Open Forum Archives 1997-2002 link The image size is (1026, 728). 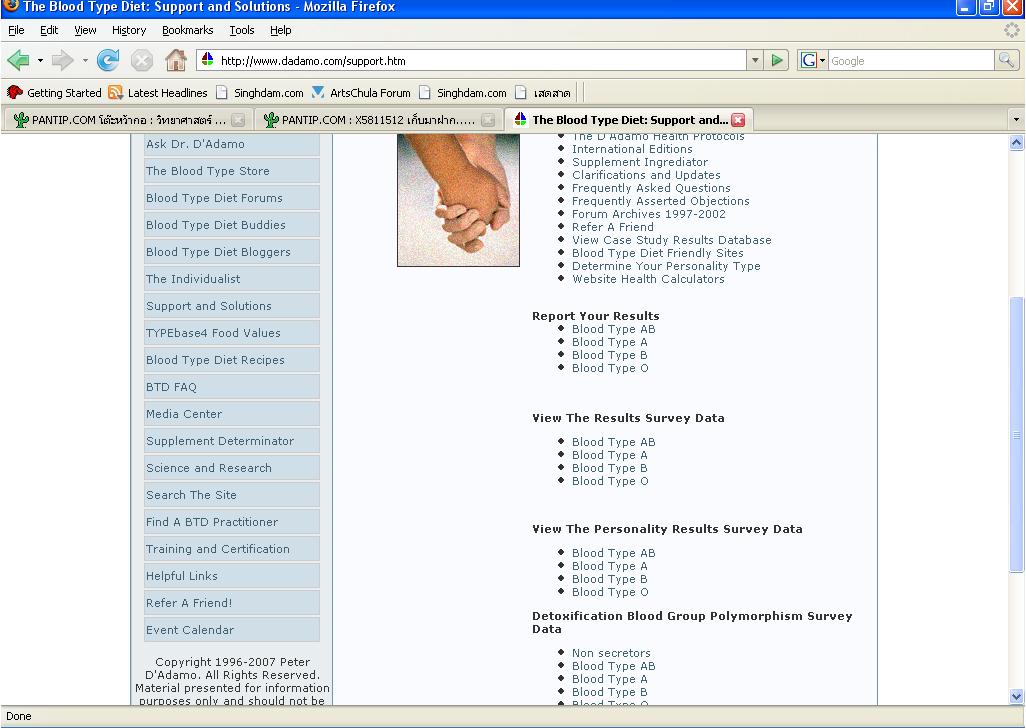pos(648,214)
